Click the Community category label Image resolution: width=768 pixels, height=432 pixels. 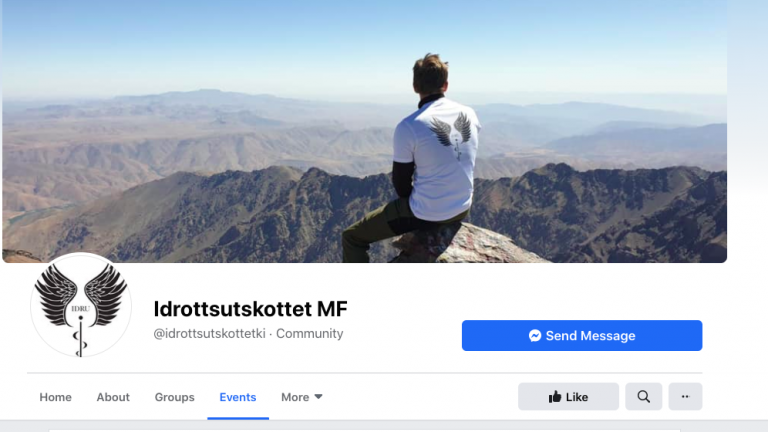(x=310, y=334)
